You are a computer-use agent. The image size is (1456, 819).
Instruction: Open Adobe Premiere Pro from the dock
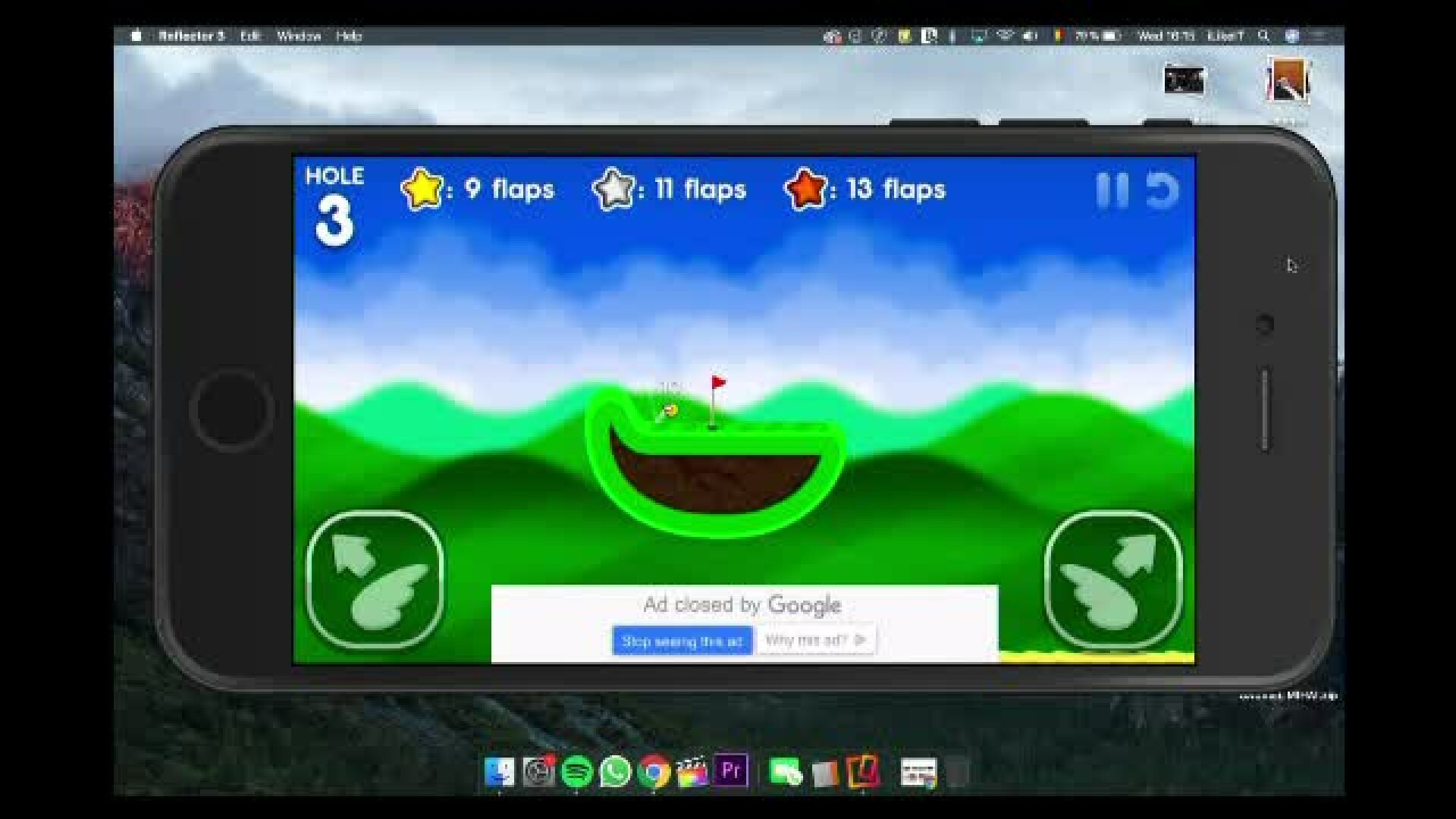(x=731, y=770)
